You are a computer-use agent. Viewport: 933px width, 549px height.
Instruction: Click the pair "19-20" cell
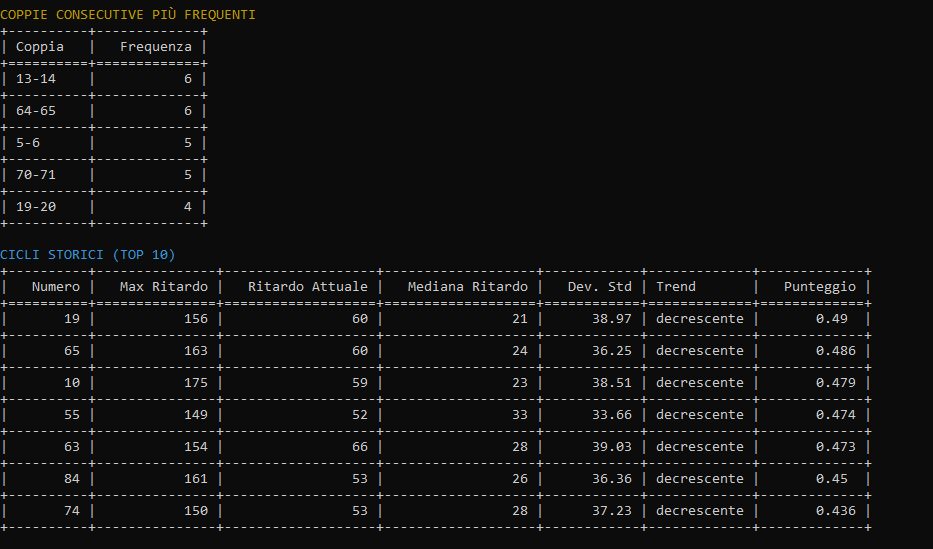pos(36,208)
